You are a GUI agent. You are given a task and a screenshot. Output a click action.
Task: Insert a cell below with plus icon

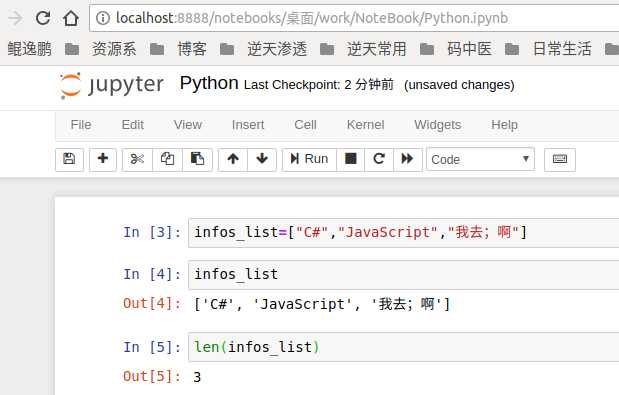pos(103,159)
